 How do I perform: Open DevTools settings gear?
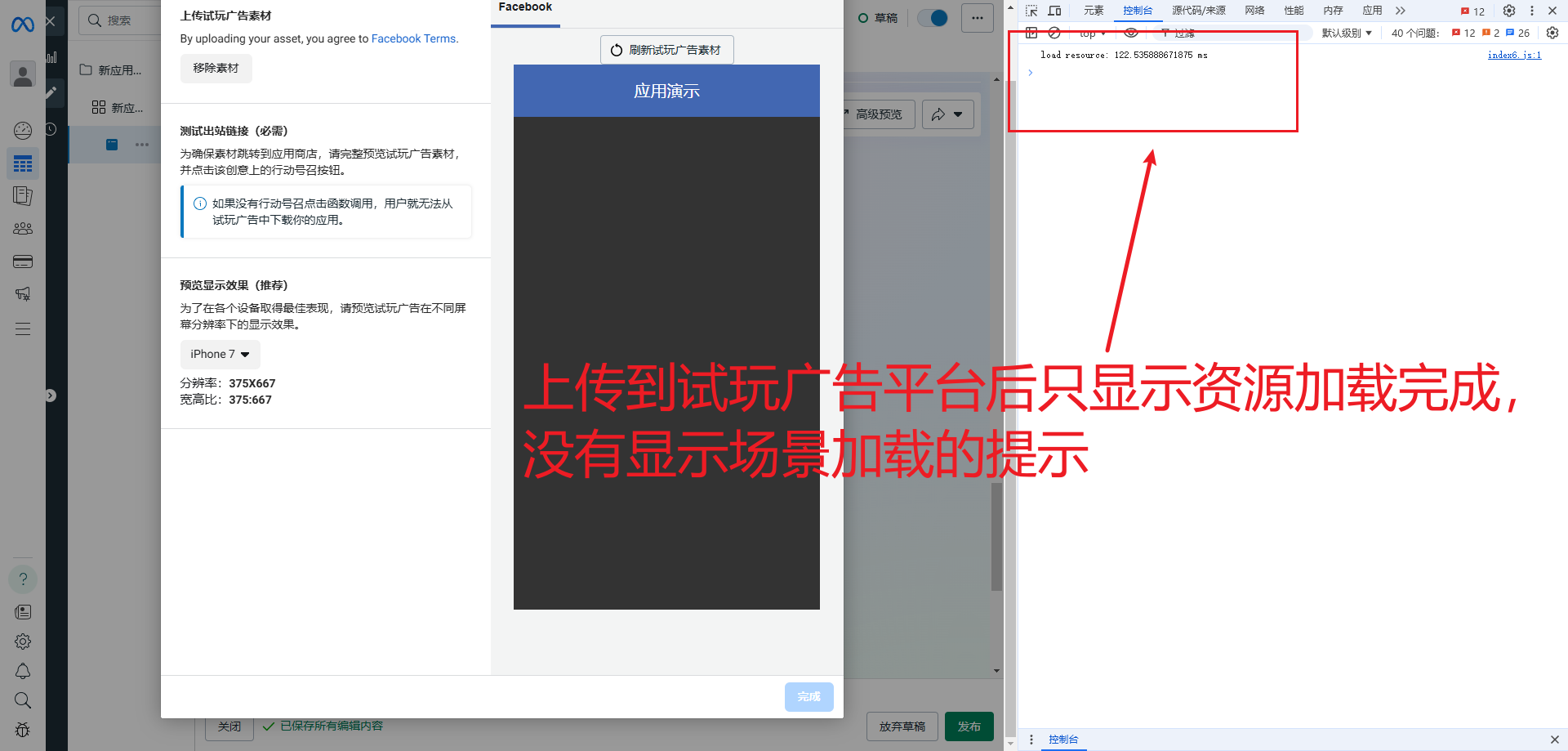[x=1509, y=11]
